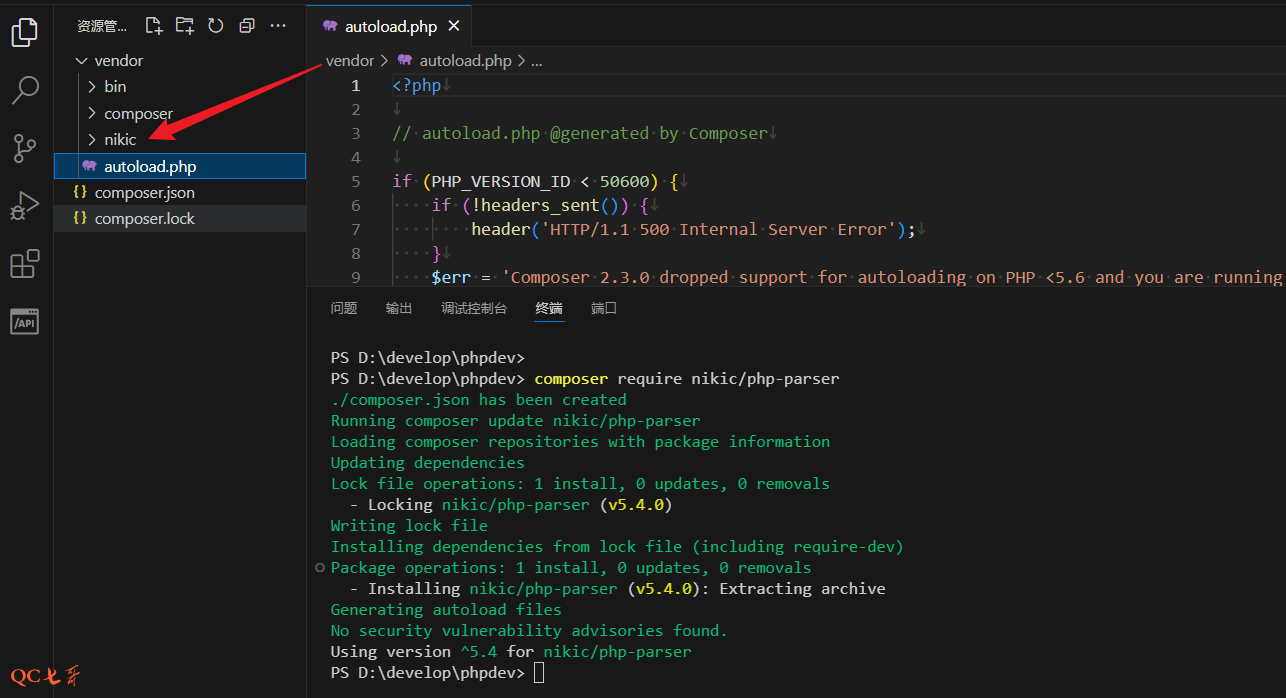Screen dimensions: 1286x698
Task: Click the Refresh Explorer icon
Action: (215, 25)
